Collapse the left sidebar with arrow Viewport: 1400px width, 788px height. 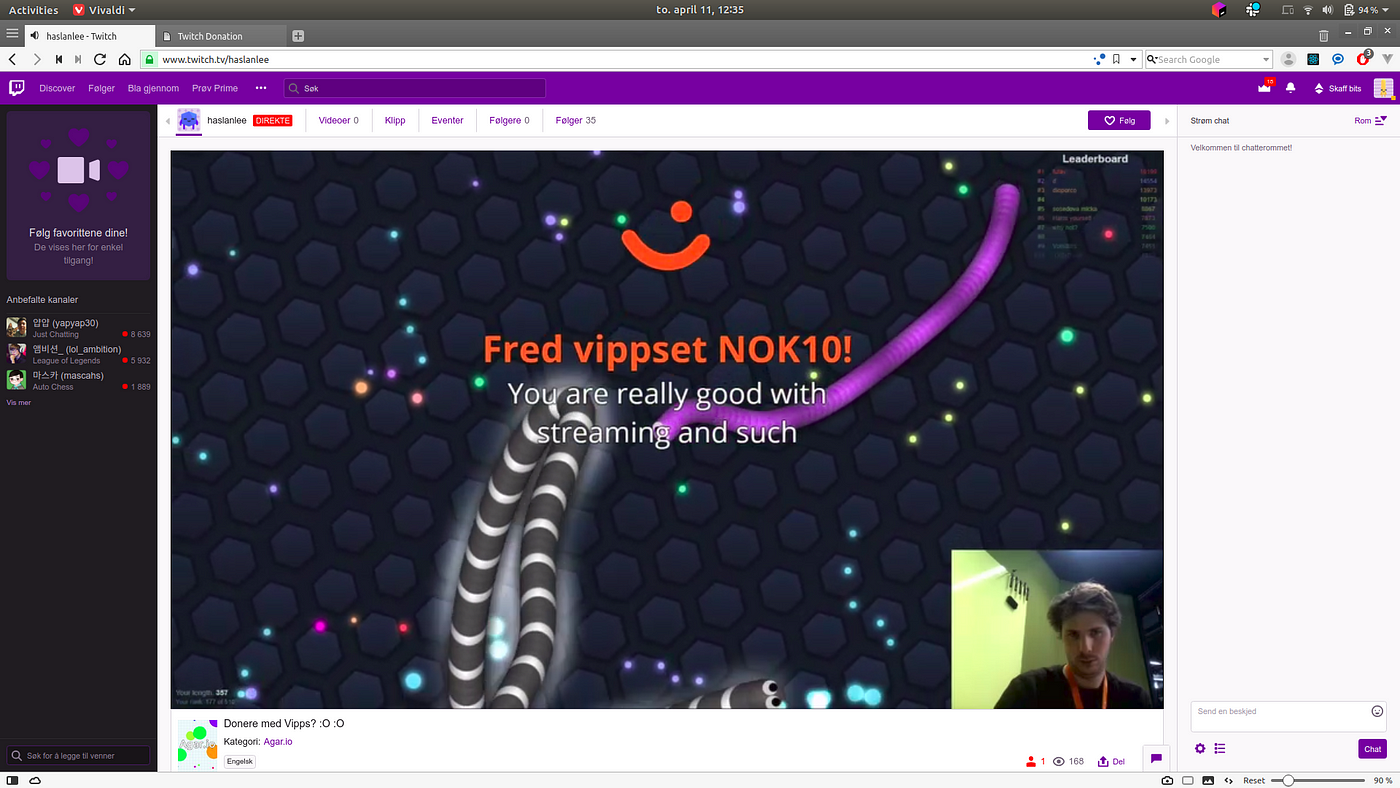[168, 121]
